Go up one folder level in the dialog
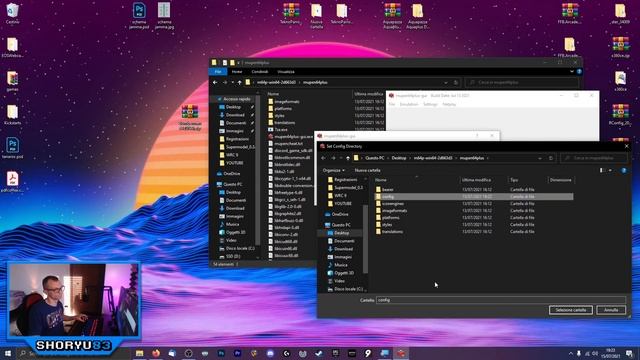The height and width of the screenshot is (360, 640). click(348, 158)
